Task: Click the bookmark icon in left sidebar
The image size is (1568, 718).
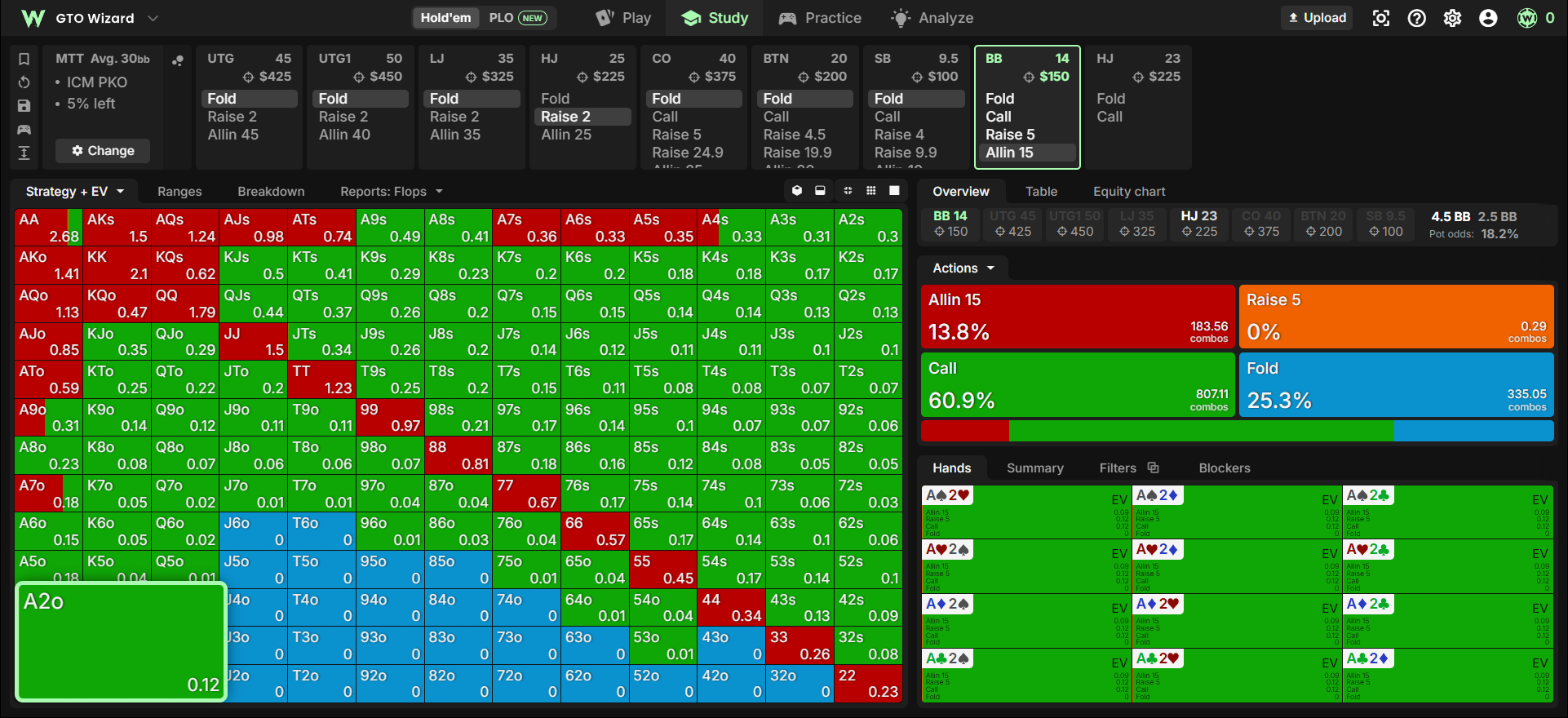Action: click(24, 59)
